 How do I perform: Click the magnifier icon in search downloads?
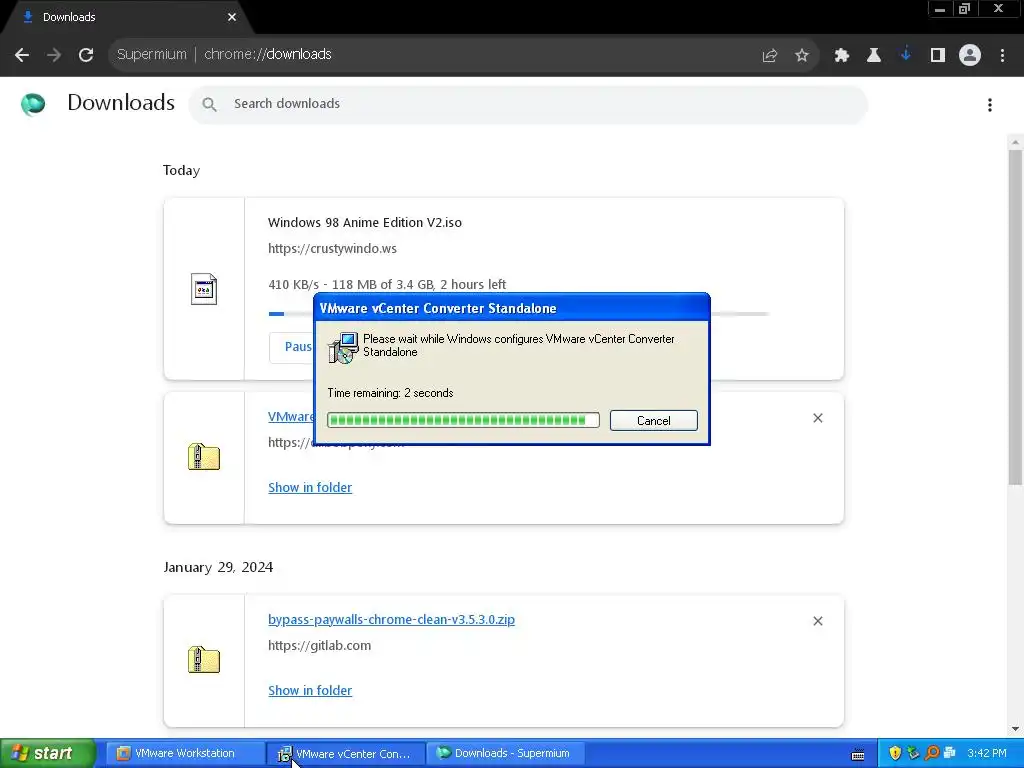pos(209,104)
